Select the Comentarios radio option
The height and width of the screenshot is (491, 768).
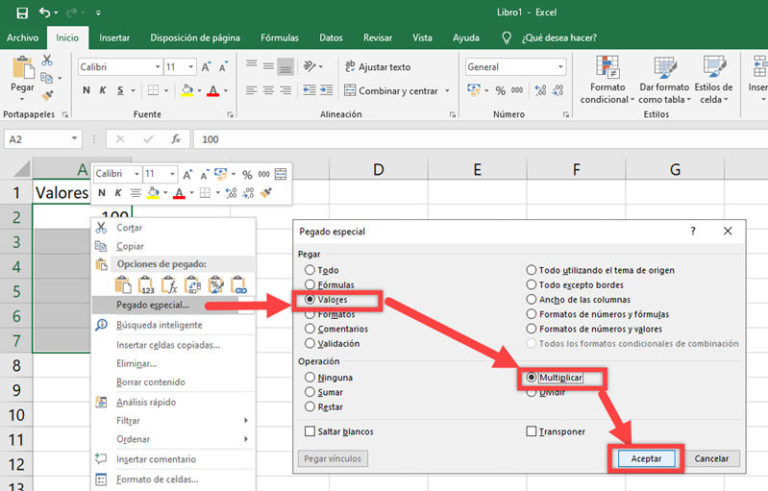point(310,329)
